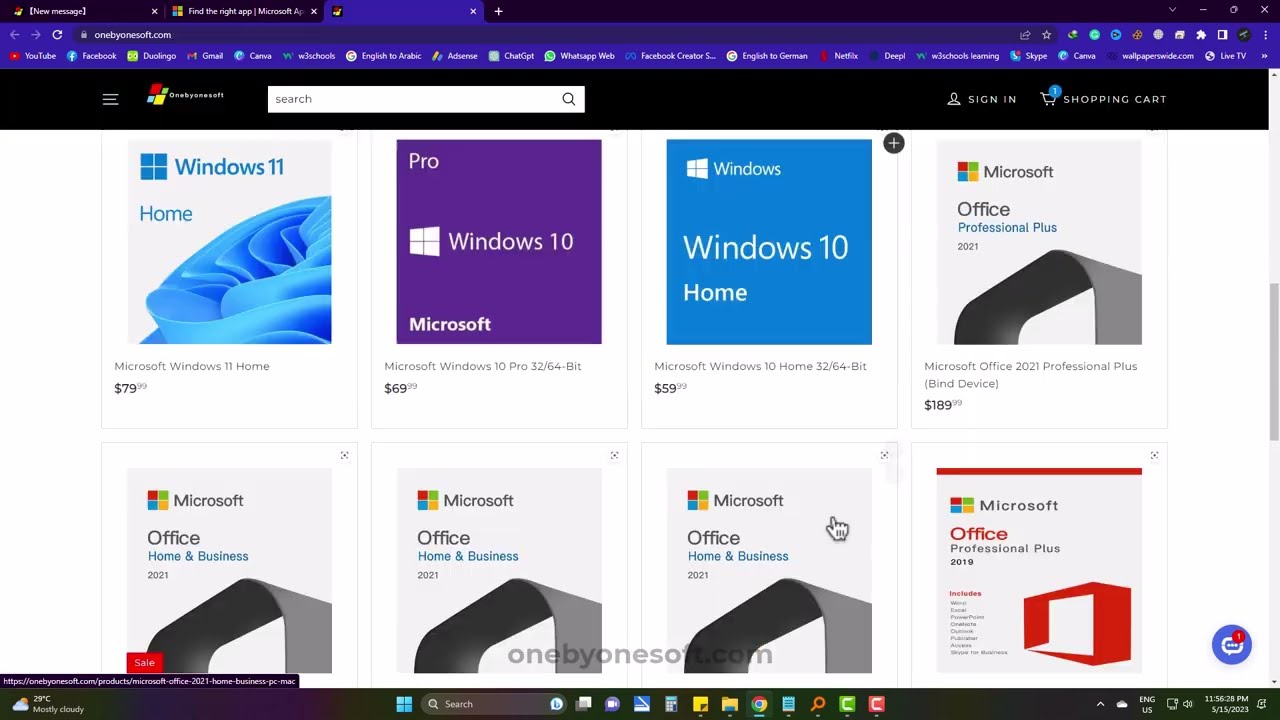This screenshot has height=720, width=1280.
Task: Open Microsoft Office 2021 Professional Plus link
Action: (x=1030, y=374)
